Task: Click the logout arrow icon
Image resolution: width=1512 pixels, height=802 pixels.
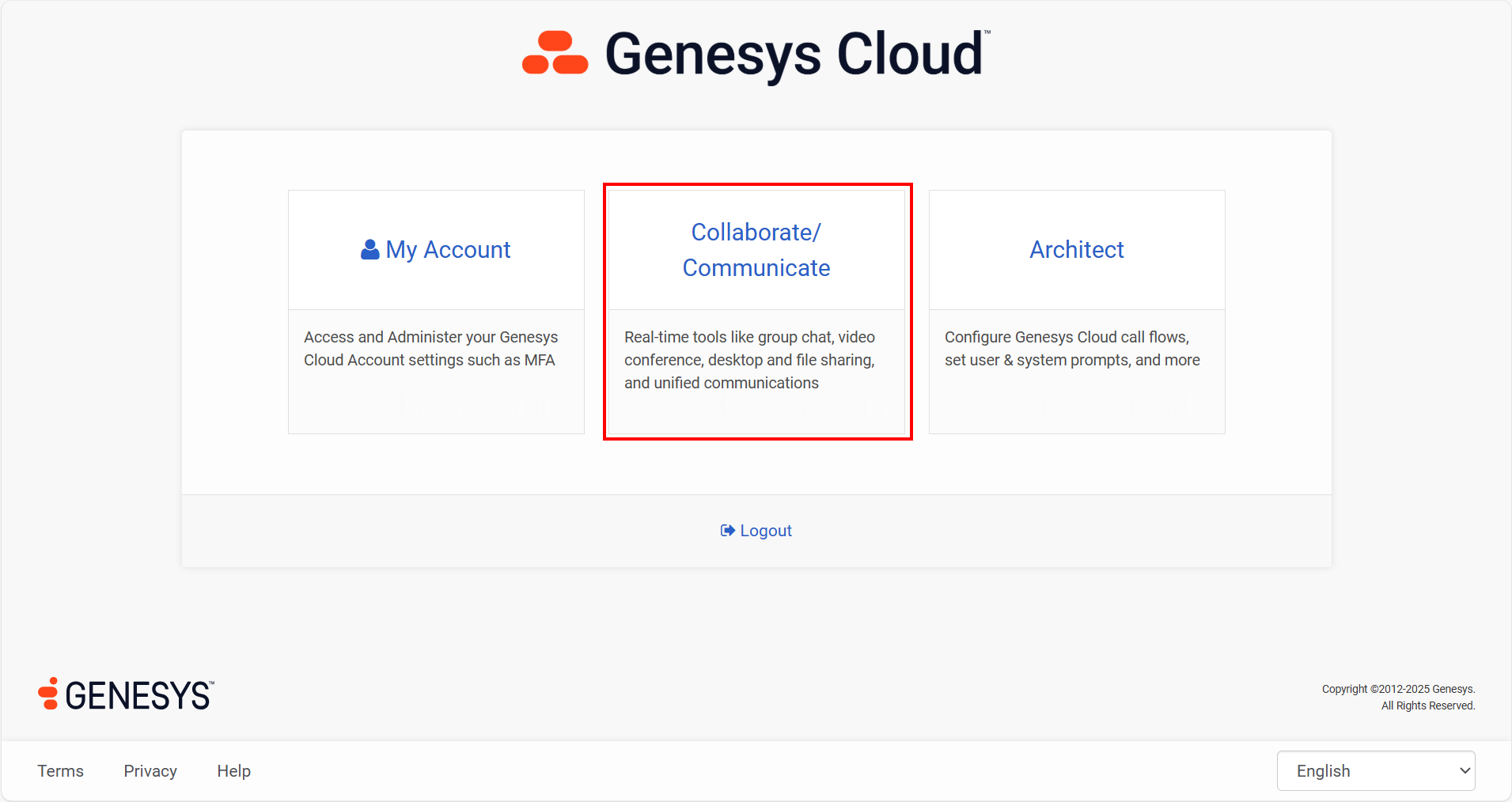Action: pyautogui.click(x=728, y=531)
